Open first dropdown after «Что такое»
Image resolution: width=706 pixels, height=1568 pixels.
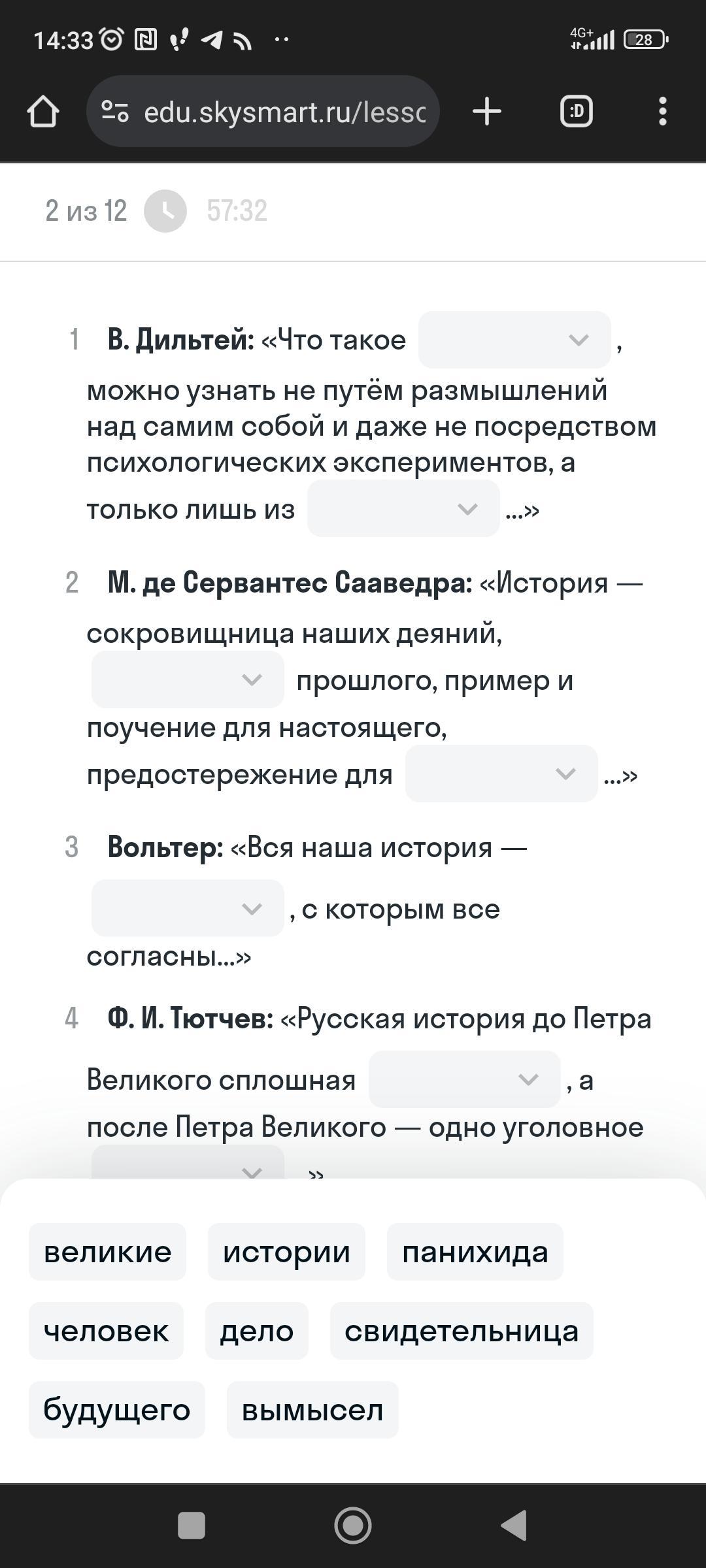point(514,340)
